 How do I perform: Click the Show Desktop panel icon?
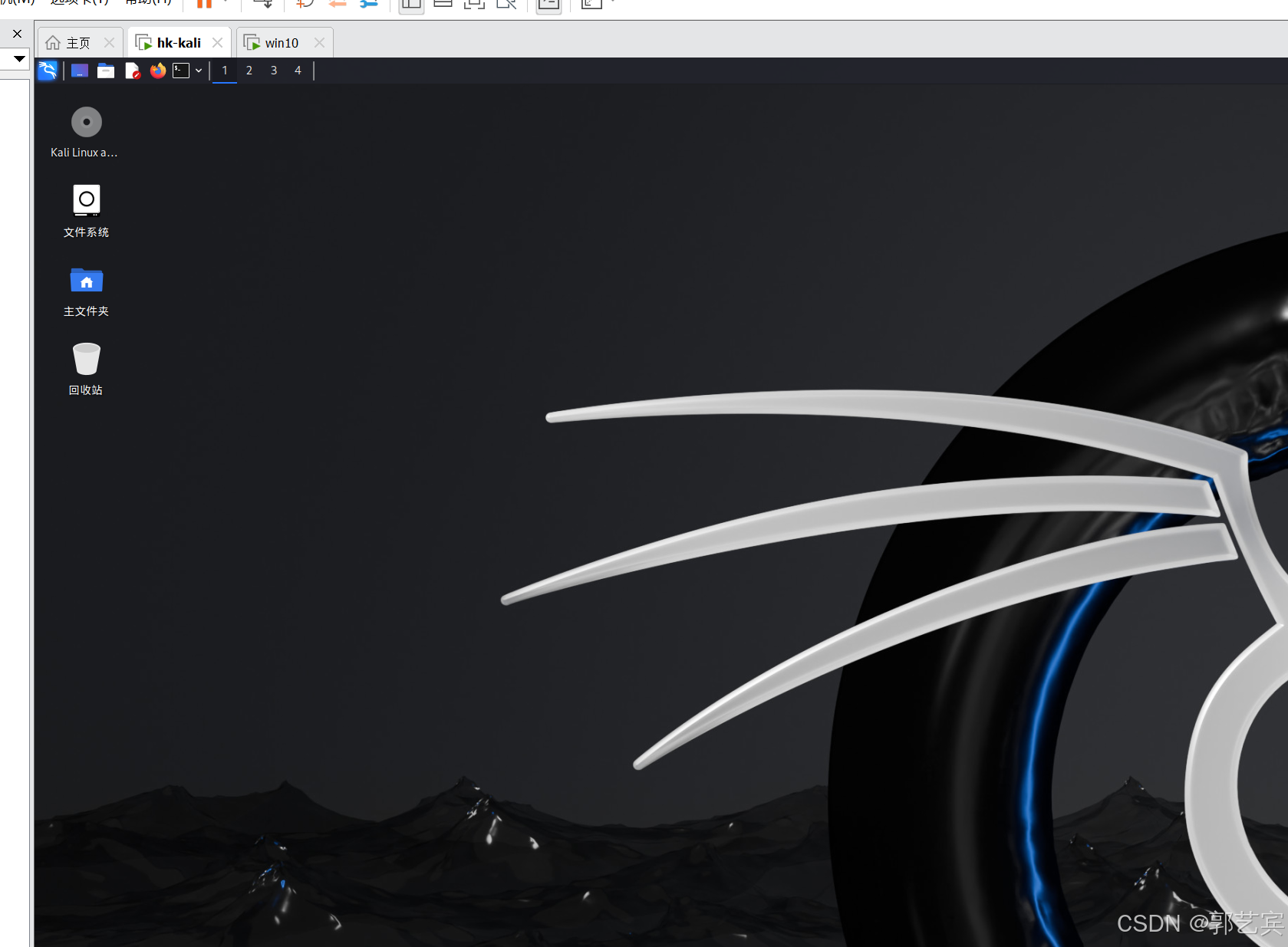80,71
